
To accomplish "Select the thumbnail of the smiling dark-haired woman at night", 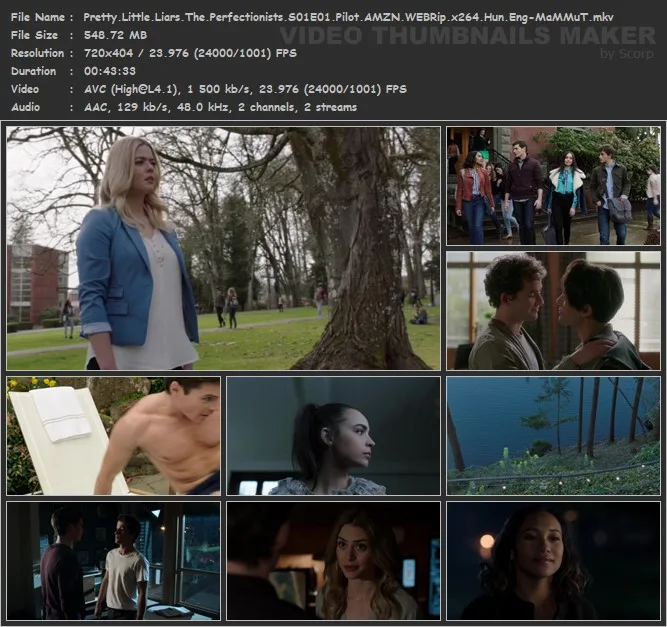I will 553,561.
